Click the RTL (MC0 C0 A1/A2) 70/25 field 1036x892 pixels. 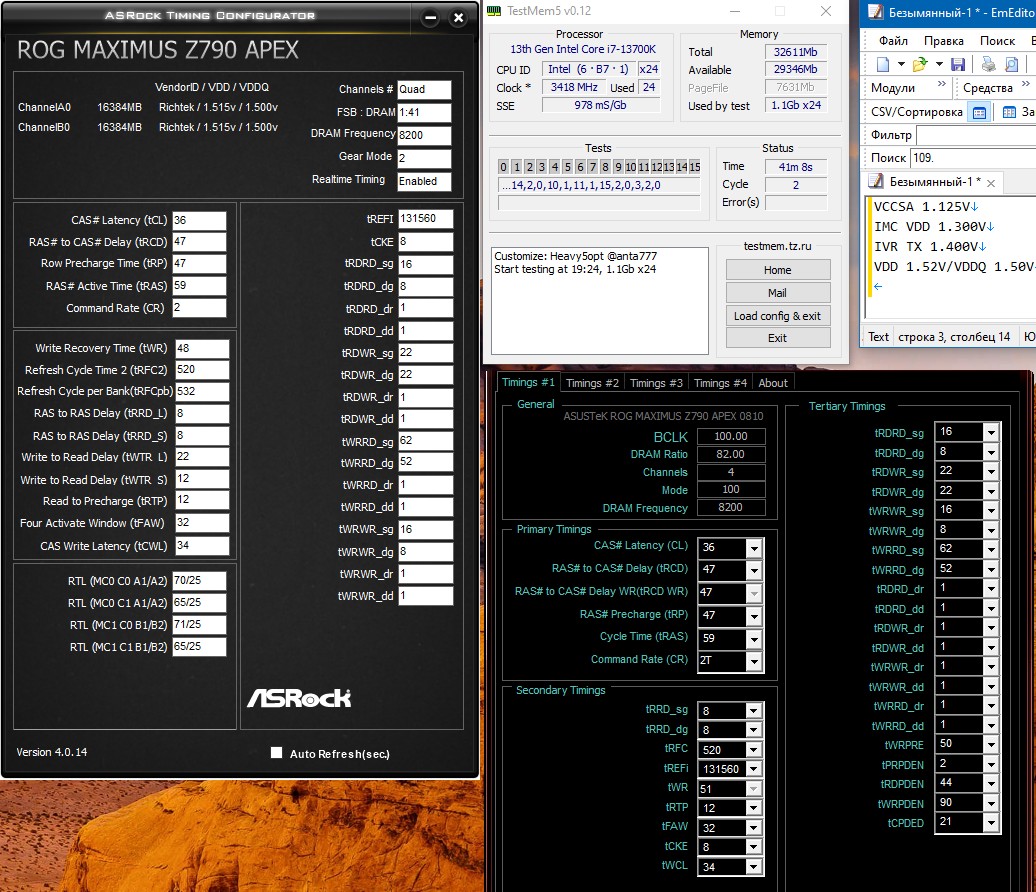pyautogui.click(x=199, y=581)
